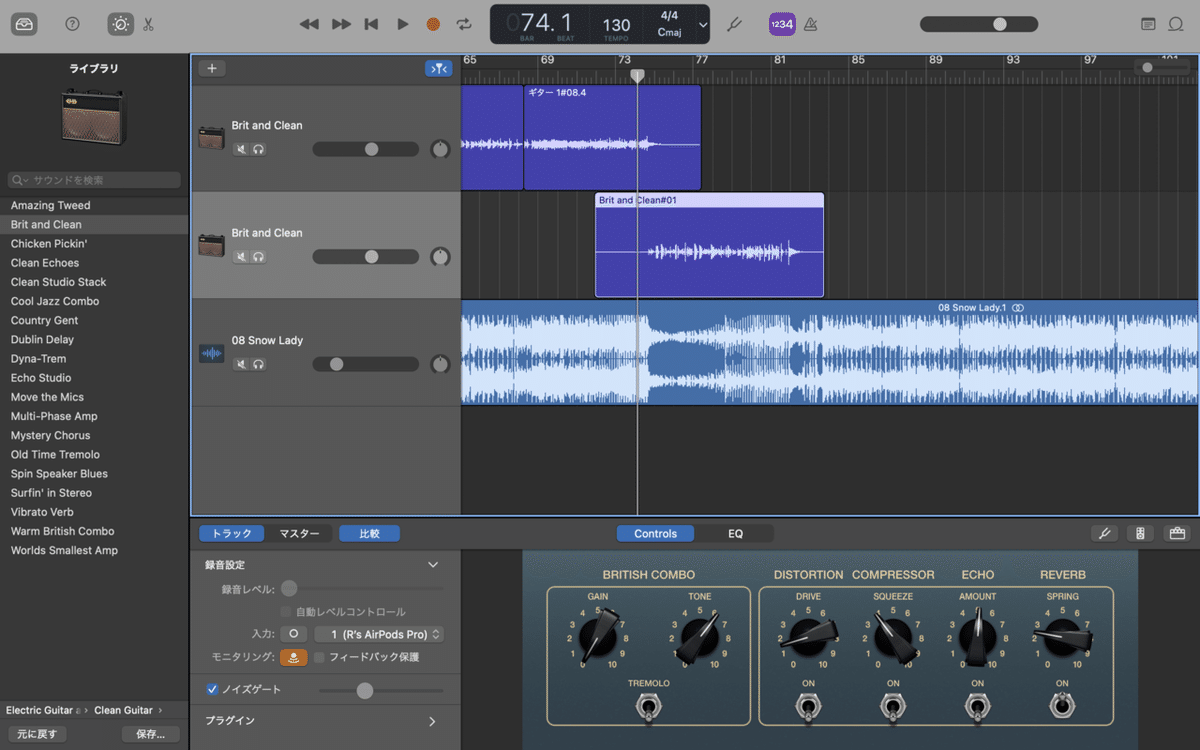
Task: Flip the DISTORTION ON switch
Action: 808,707
